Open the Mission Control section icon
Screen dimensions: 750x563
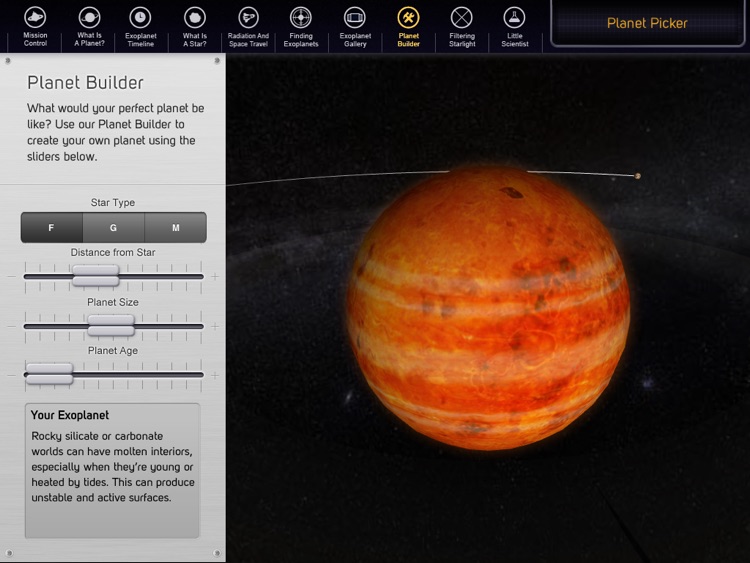click(35, 18)
